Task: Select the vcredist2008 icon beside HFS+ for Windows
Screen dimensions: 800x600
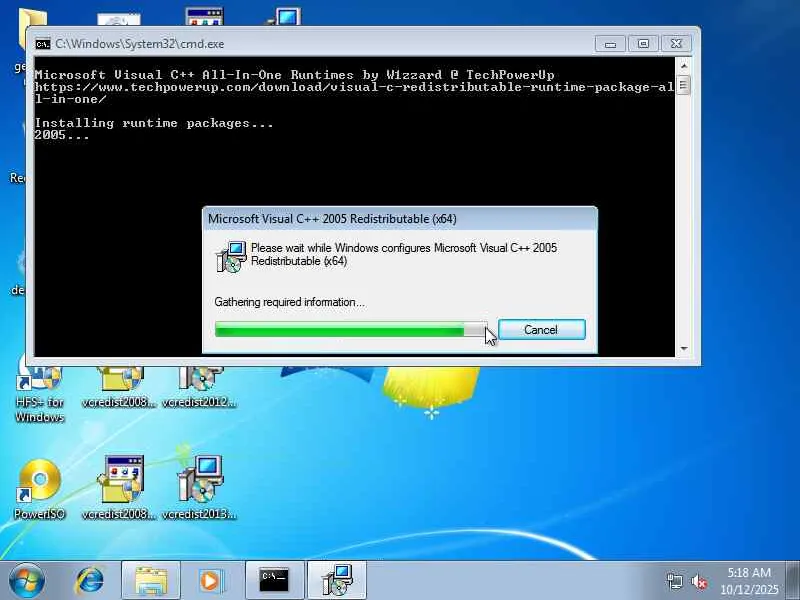Action: 119,388
